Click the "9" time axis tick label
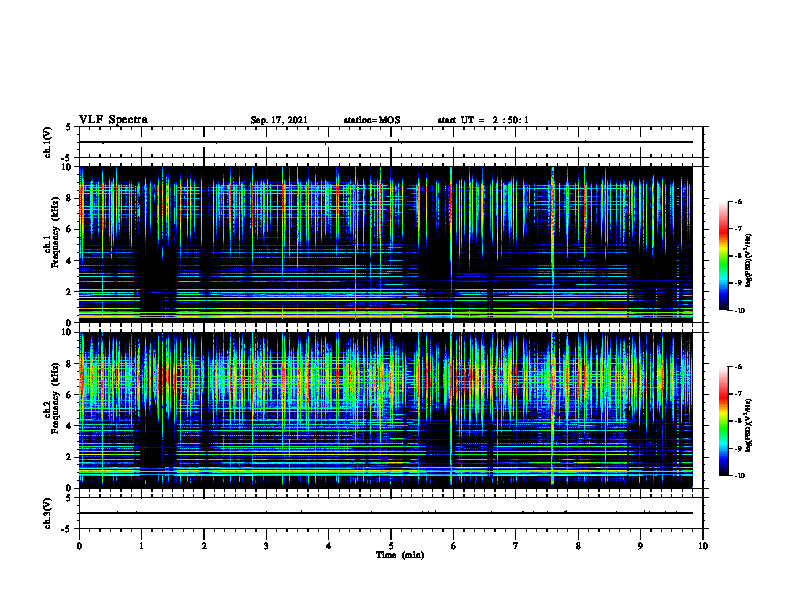 point(640,546)
